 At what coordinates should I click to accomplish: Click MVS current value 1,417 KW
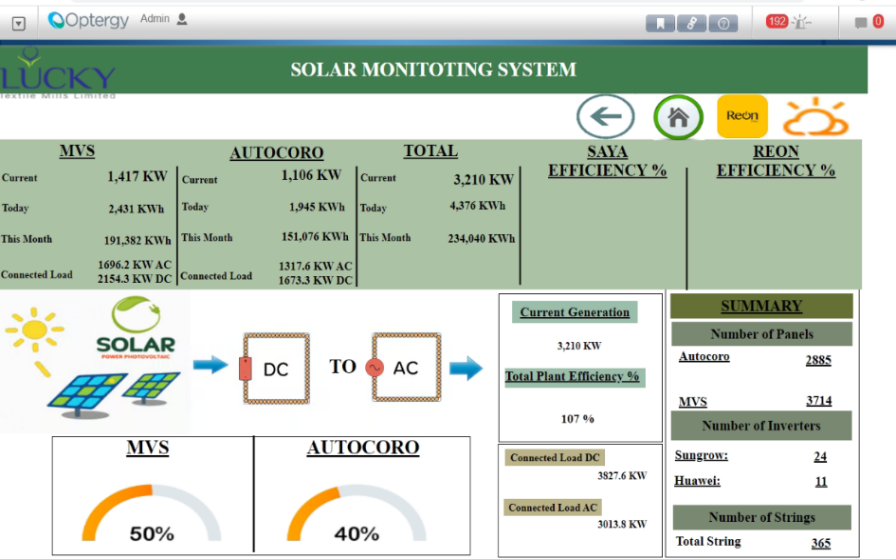tap(137, 176)
